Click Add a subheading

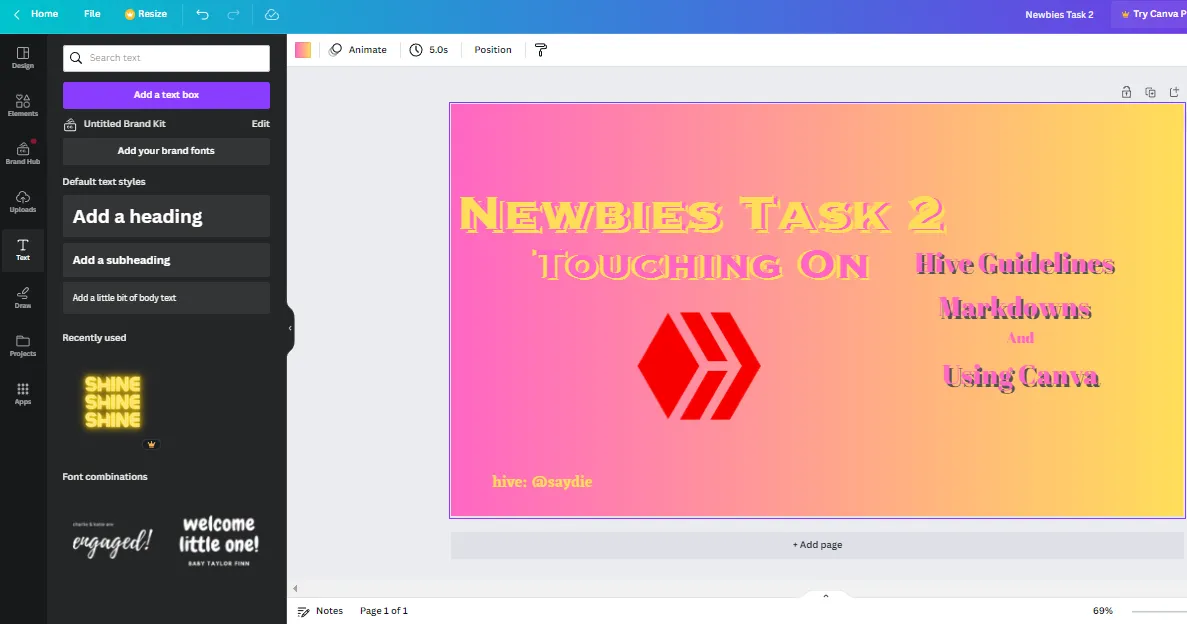[x=166, y=260]
